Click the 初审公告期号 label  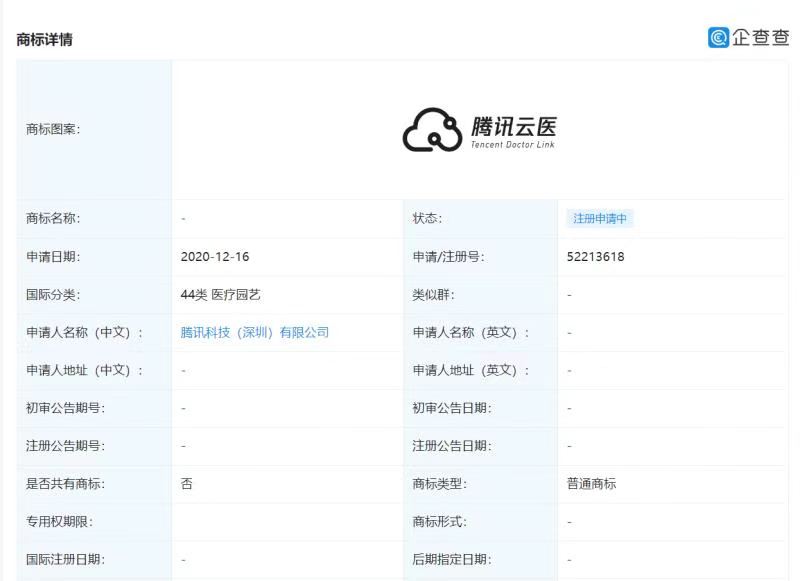pos(65,408)
